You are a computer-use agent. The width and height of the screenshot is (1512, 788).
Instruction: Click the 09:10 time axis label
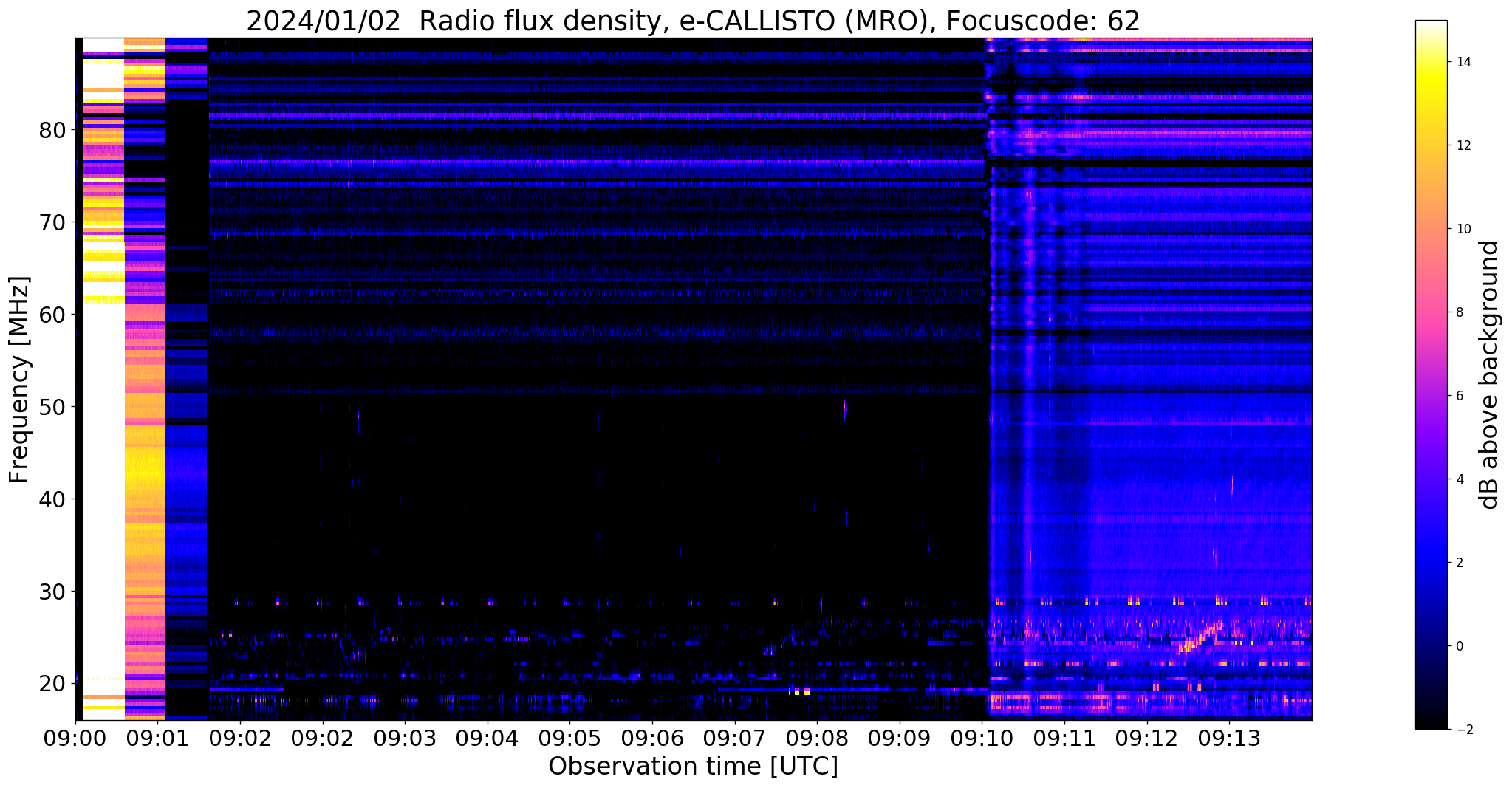982,737
